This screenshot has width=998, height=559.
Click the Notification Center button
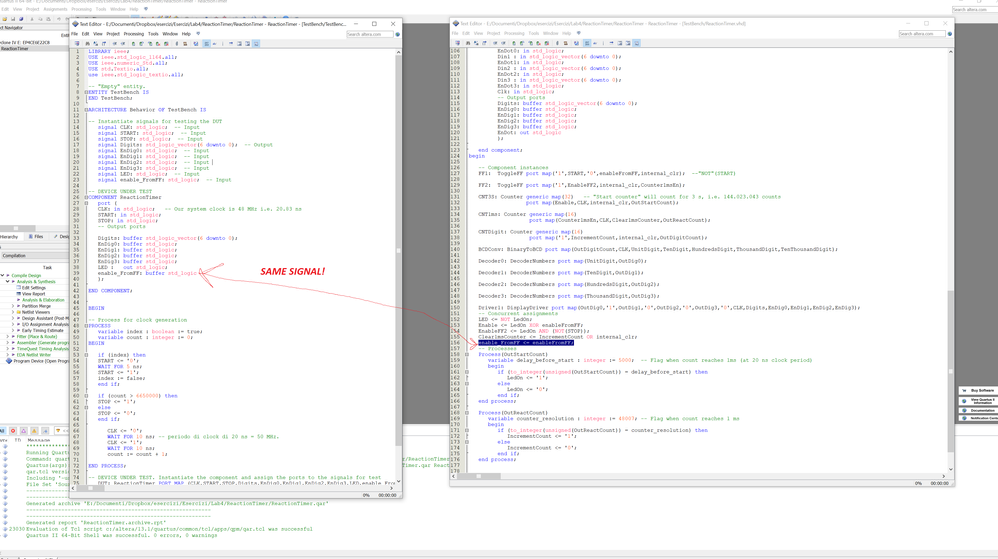[x=979, y=418]
